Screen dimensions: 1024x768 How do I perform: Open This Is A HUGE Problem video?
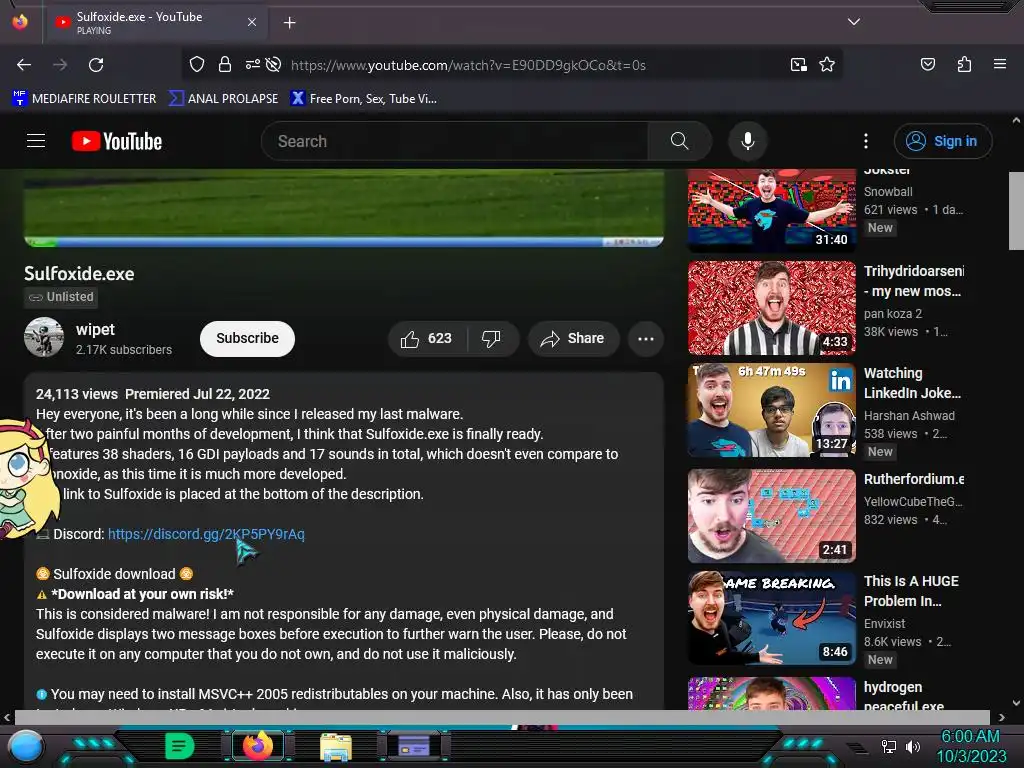911,591
